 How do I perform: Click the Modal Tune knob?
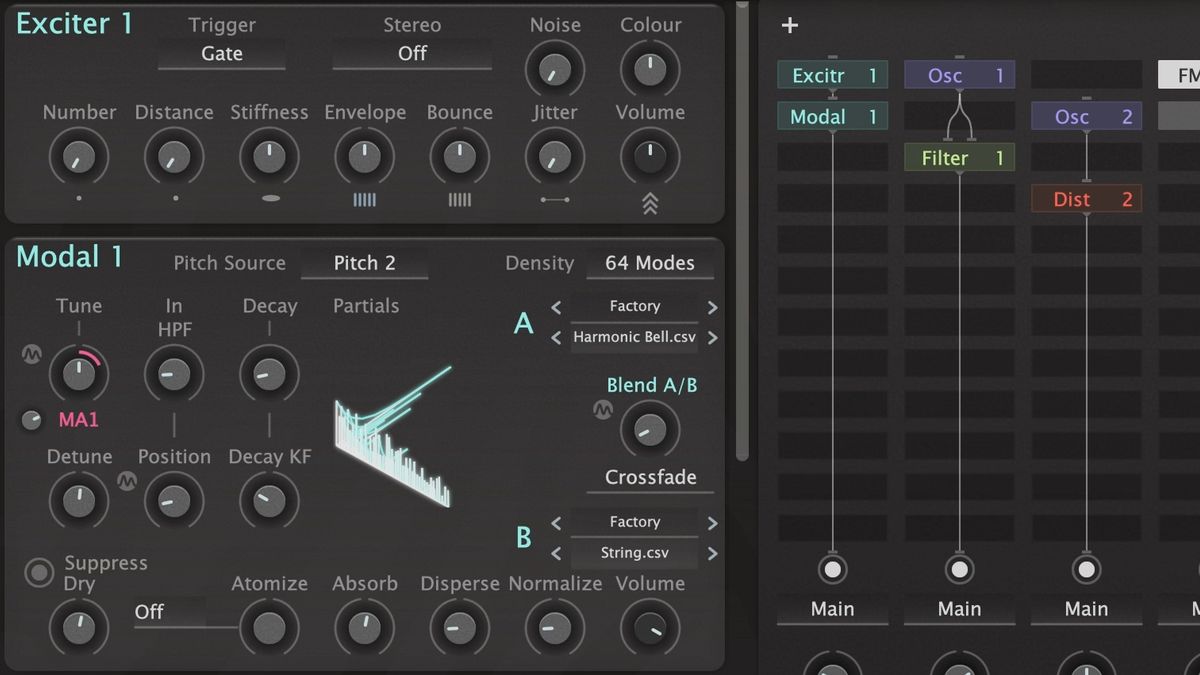(79, 374)
